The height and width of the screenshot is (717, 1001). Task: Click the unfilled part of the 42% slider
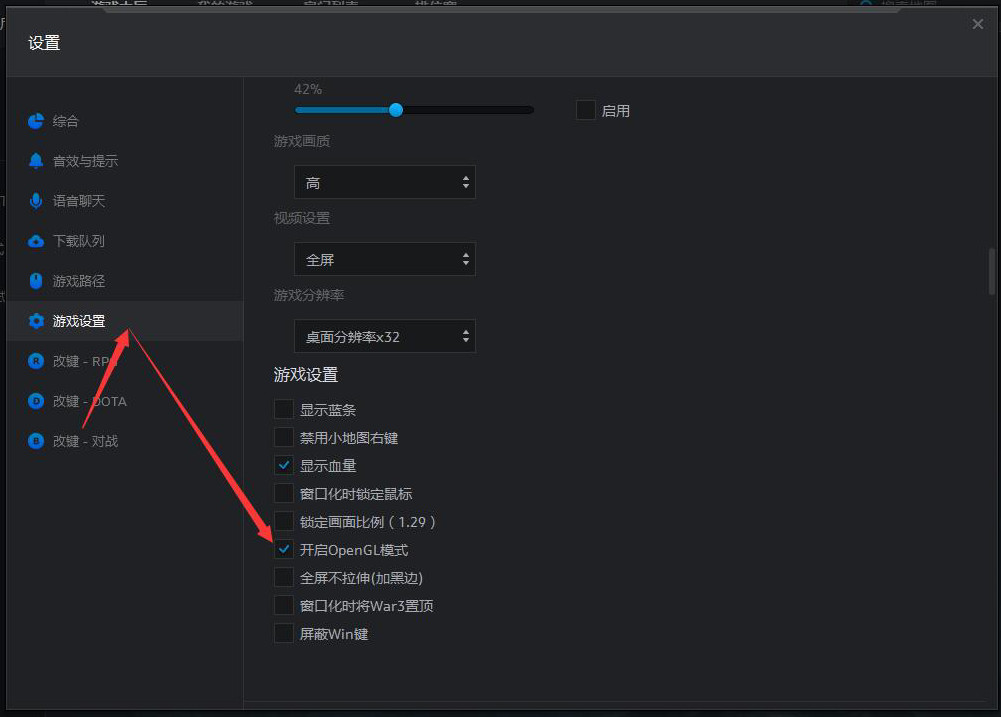[469, 110]
